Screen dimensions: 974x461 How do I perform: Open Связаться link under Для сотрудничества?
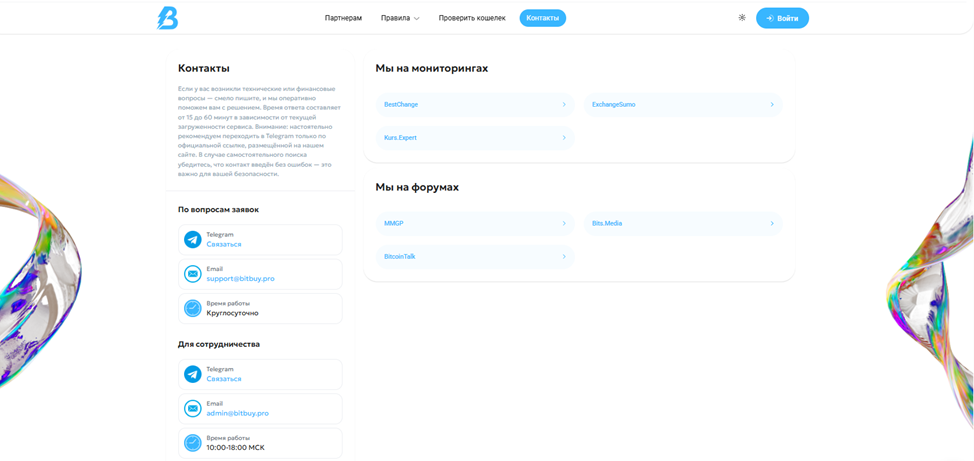224,378
